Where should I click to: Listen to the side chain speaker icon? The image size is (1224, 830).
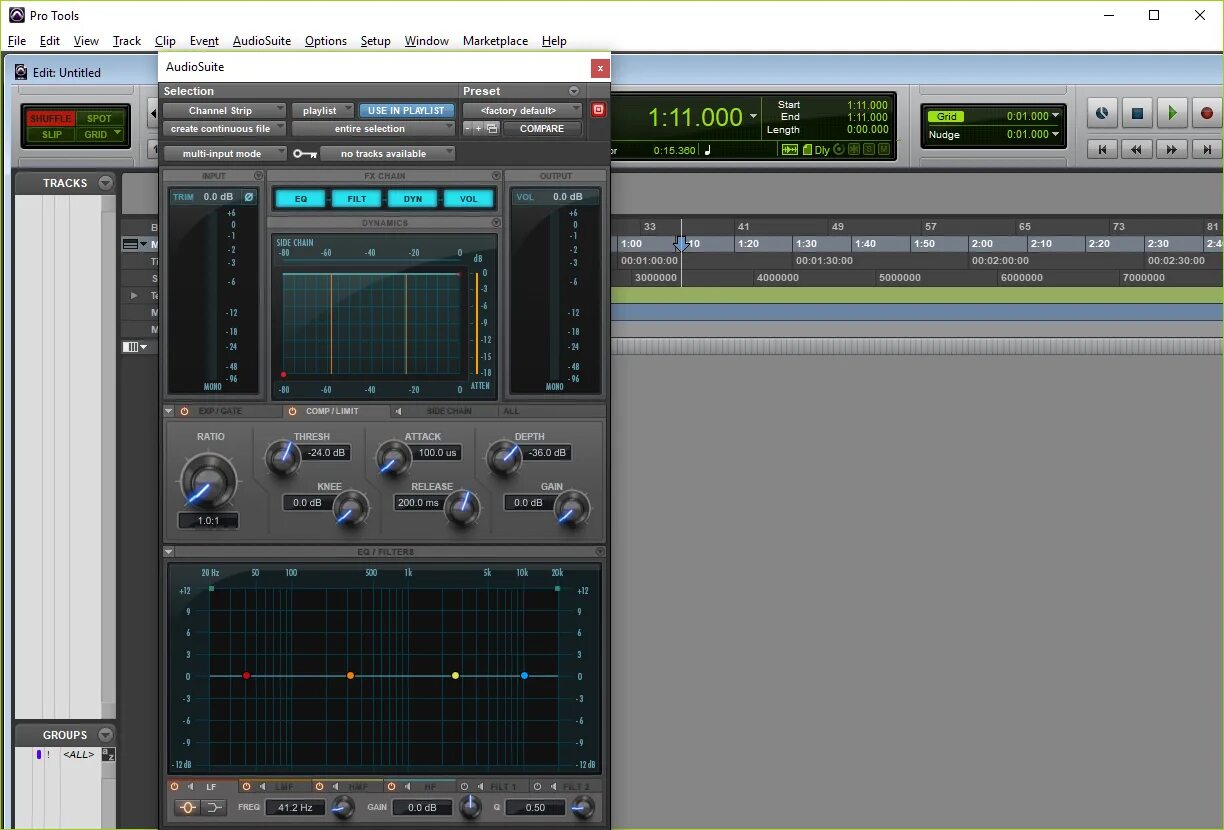point(398,411)
